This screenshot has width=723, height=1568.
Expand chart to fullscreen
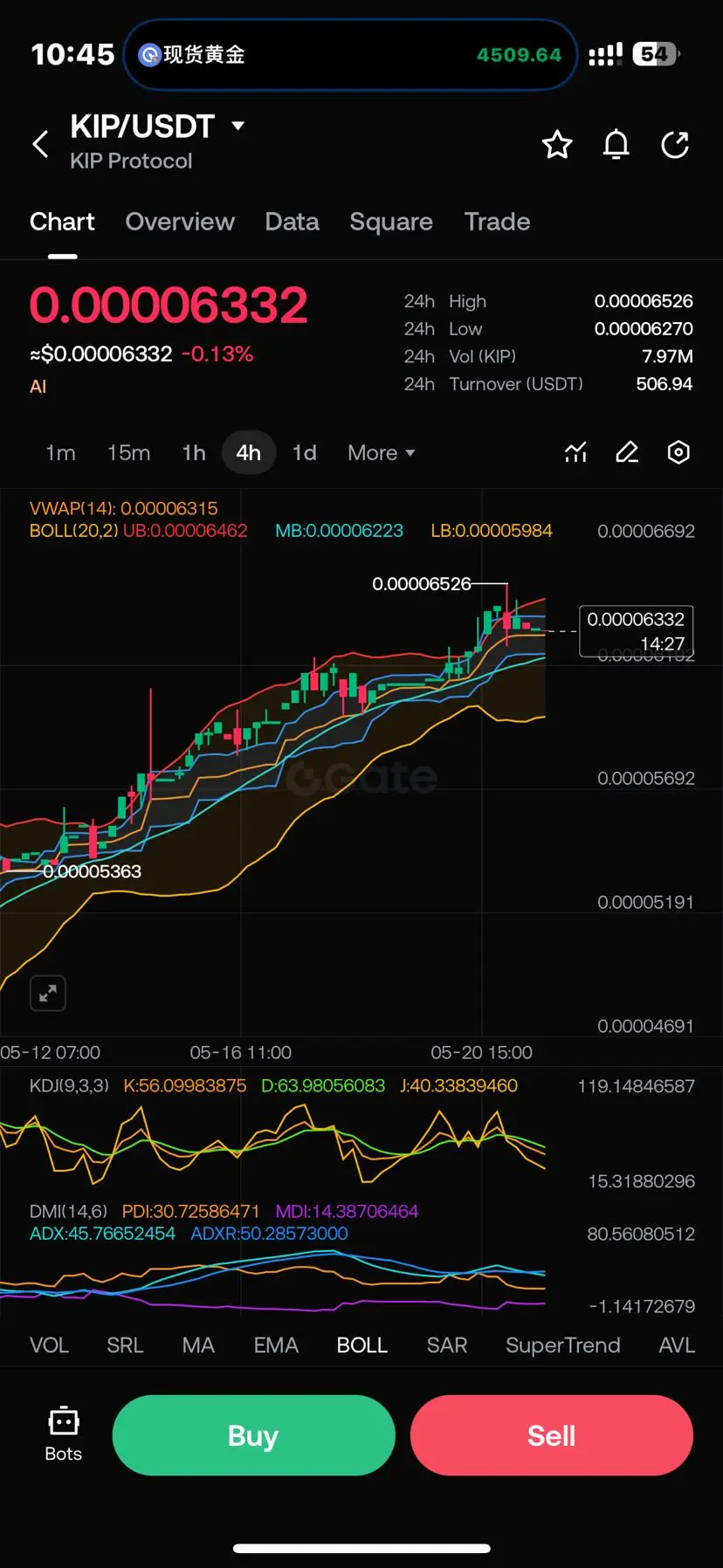click(48, 993)
